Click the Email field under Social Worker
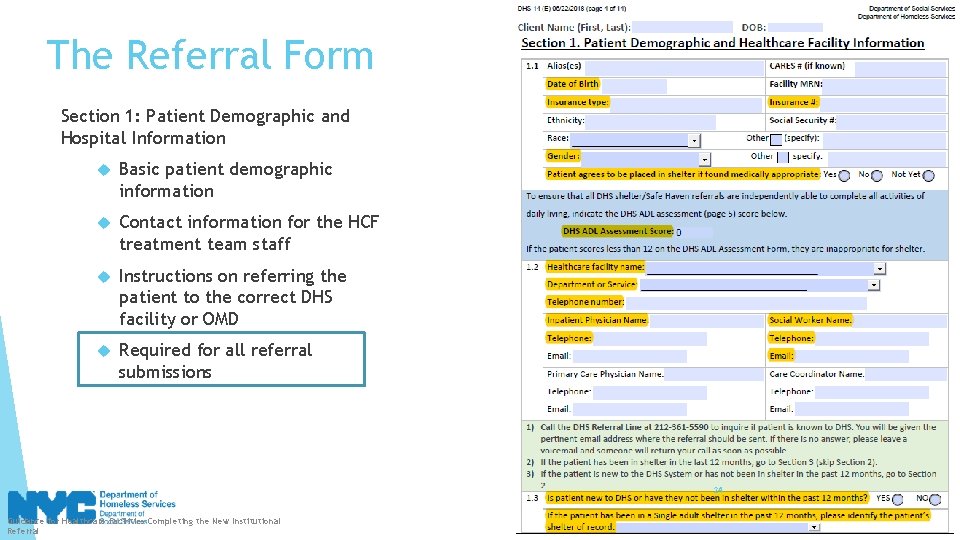This screenshot has height=540, width=960. pos(852,356)
